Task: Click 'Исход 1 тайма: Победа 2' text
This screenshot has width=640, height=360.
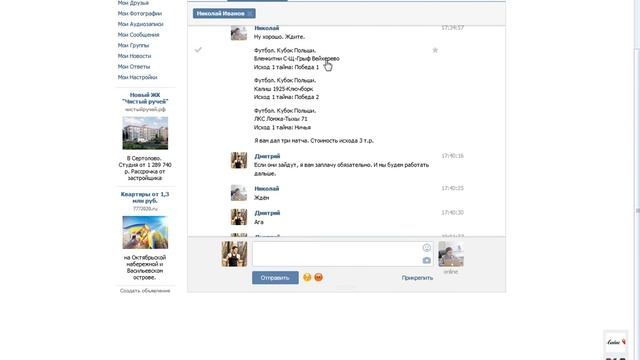Action: pyautogui.click(x=287, y=97)
